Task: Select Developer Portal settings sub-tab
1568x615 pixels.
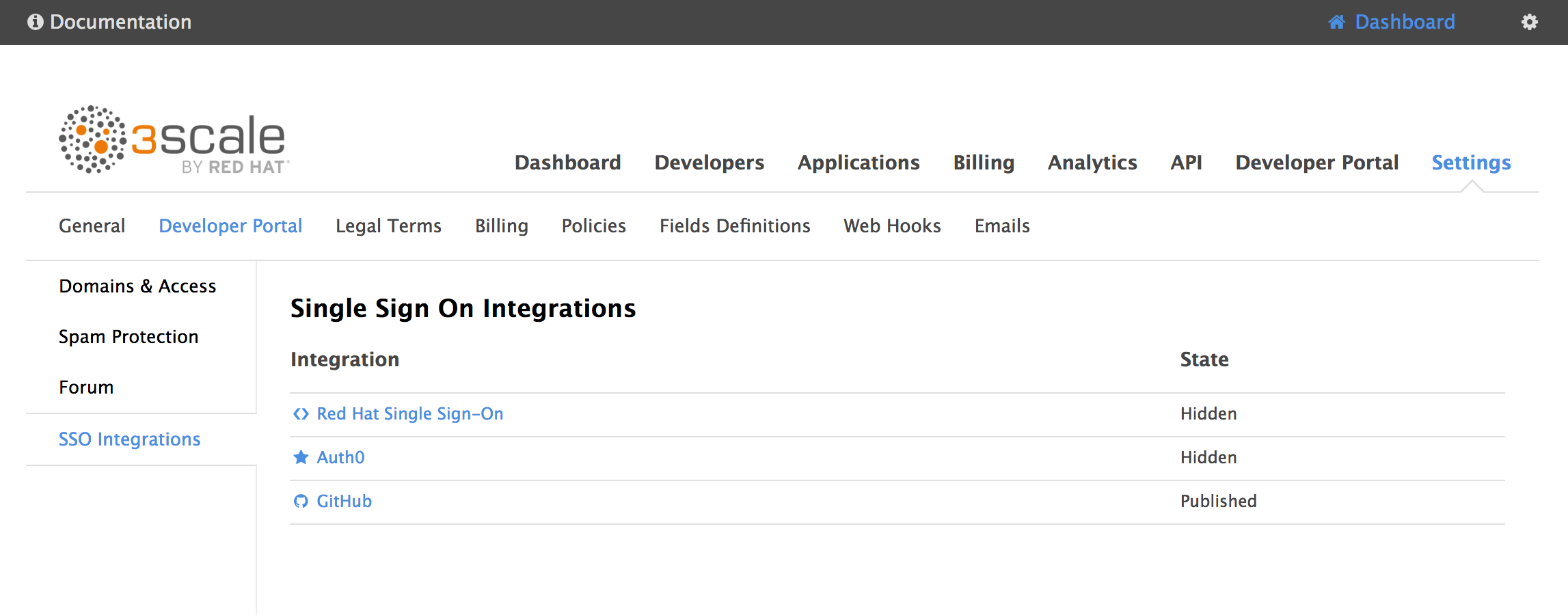Action: [230, 225]
